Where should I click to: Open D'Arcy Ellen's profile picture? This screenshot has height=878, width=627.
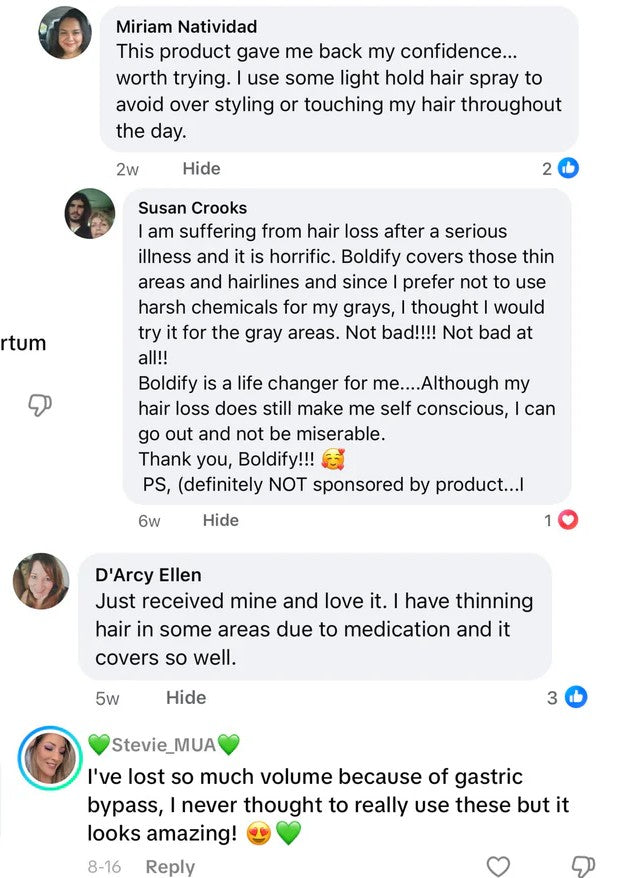[x=41, y=581]
